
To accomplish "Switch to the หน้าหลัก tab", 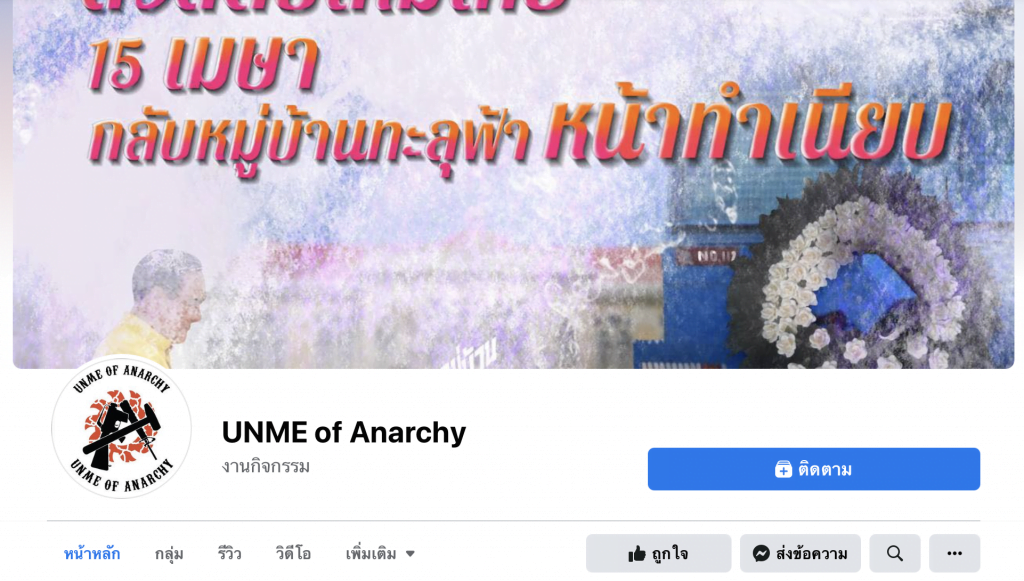I will [x=91, y=554].
